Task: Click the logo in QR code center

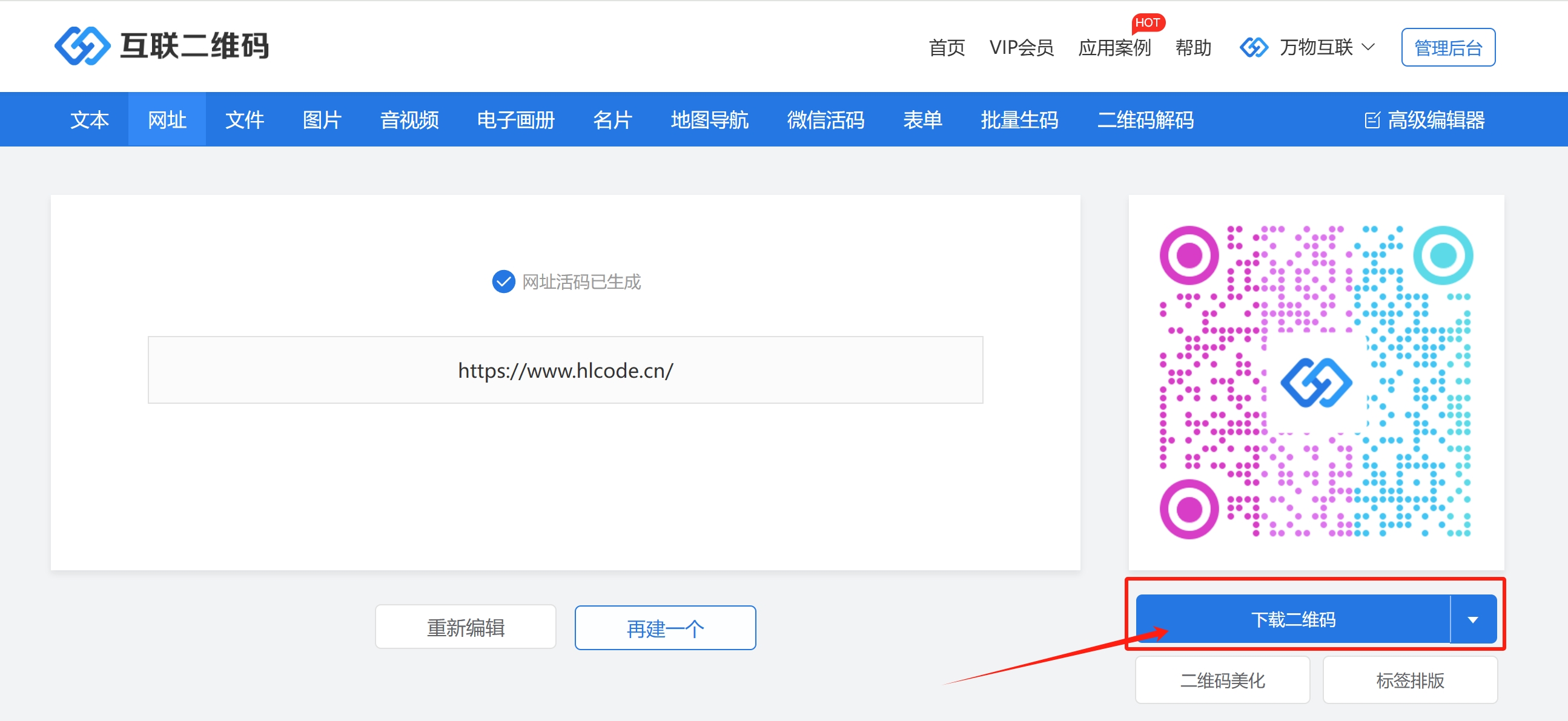Action: [x=1316, y=383]
